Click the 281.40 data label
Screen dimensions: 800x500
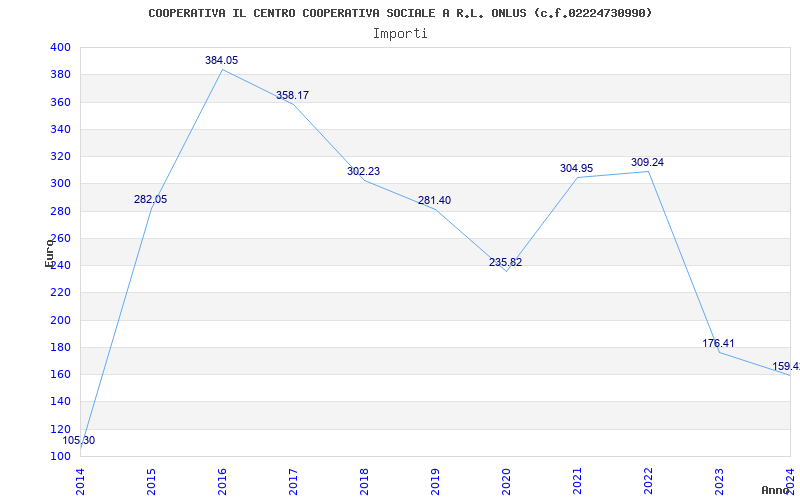click(434, 201)
